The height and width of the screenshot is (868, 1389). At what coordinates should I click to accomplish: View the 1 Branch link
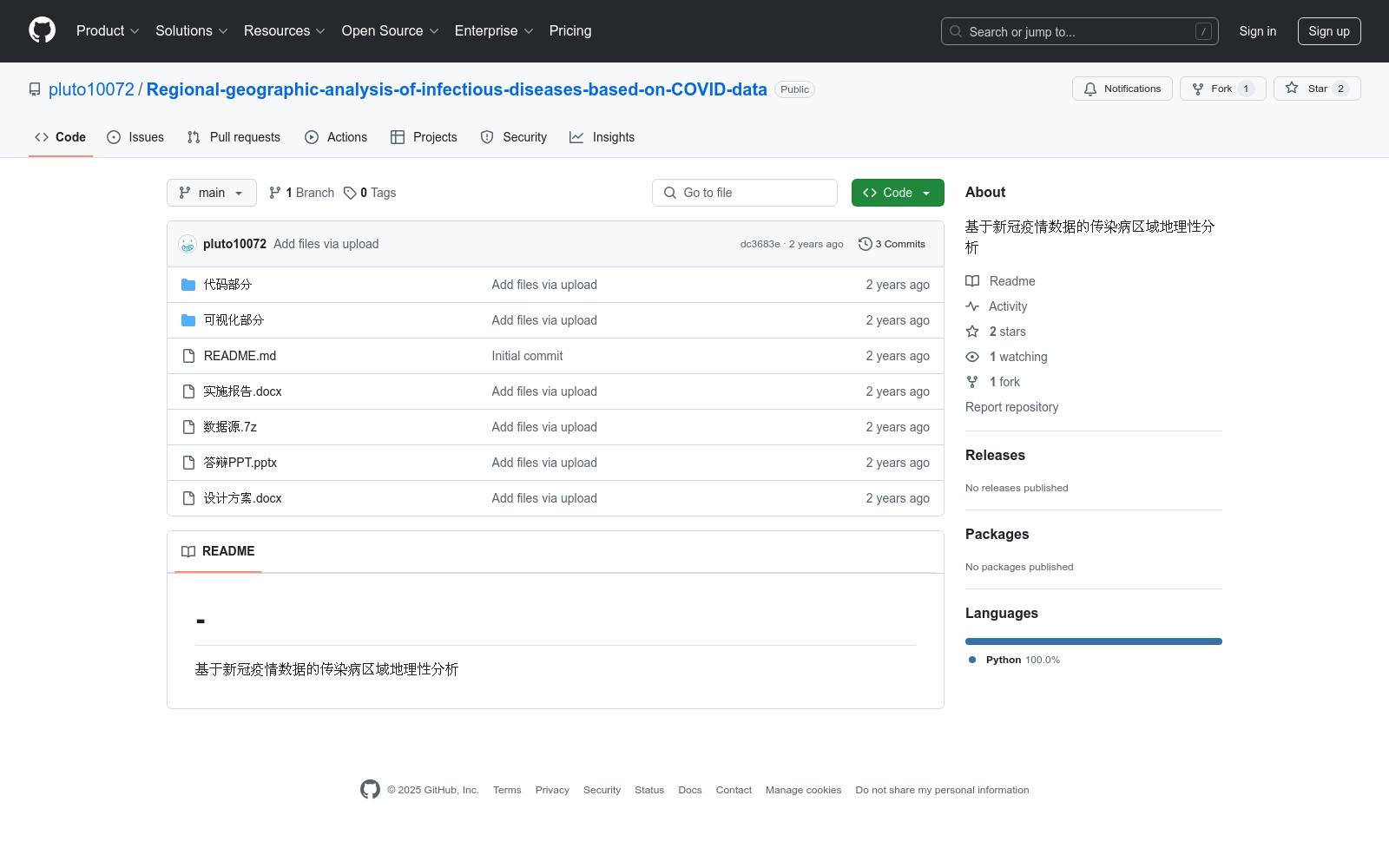click(301, 193)
